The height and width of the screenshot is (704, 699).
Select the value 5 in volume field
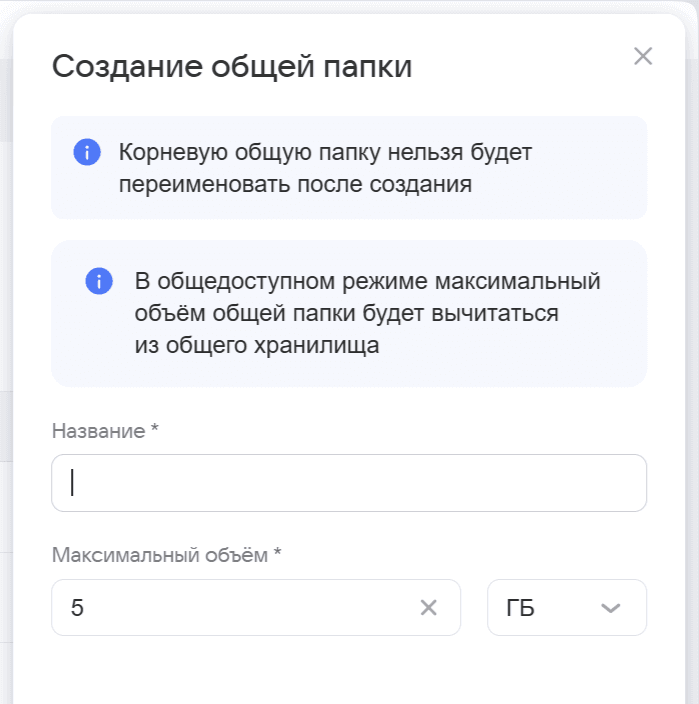77,607
